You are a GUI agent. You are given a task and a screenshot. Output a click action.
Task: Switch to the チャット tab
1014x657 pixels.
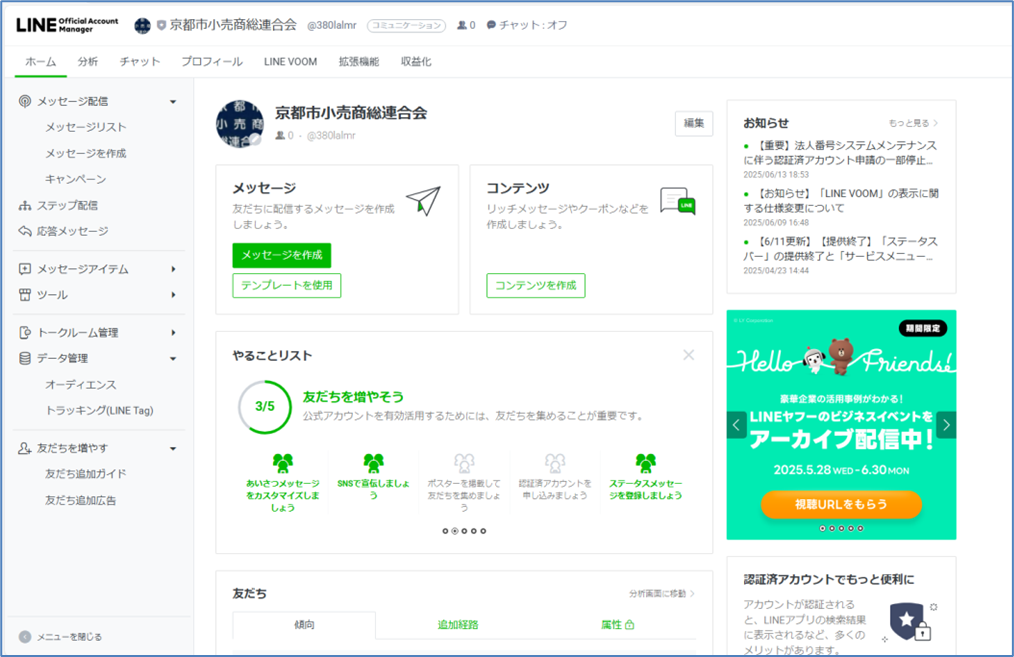(140, 62)
